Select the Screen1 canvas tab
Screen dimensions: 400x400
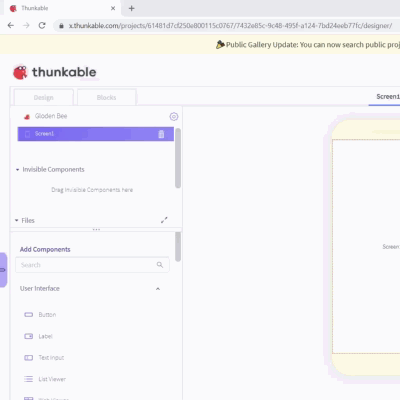387,97
